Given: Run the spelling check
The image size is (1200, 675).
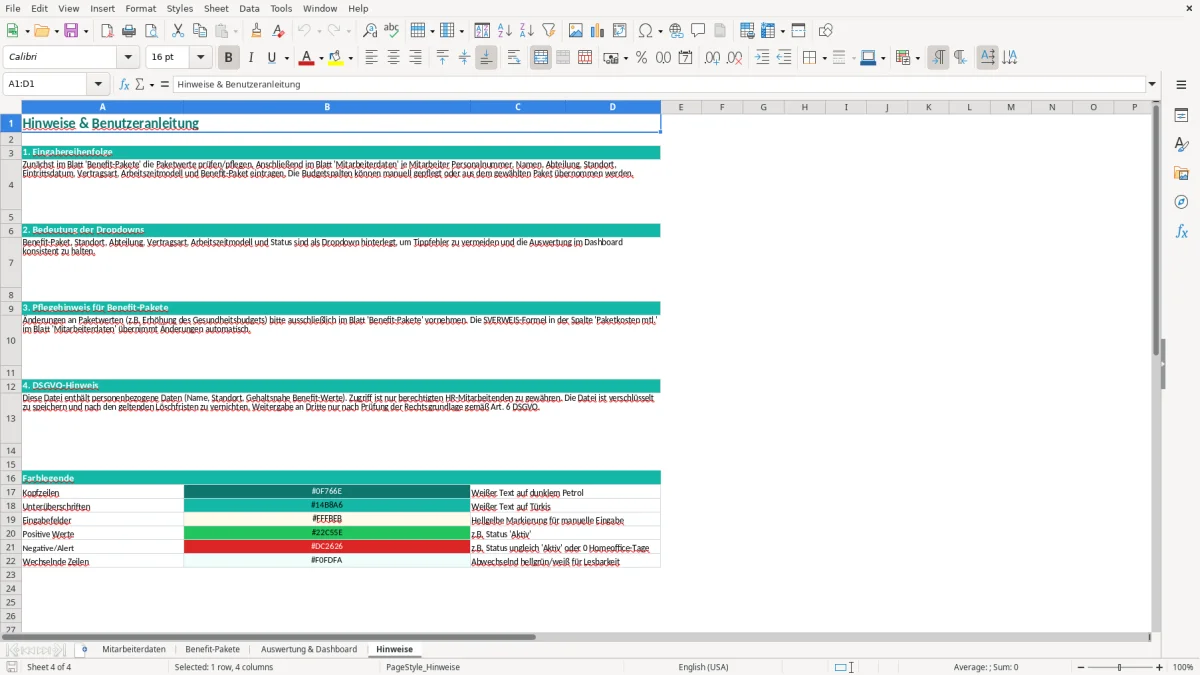Looking at the screenshot, I should pos(392,31).
